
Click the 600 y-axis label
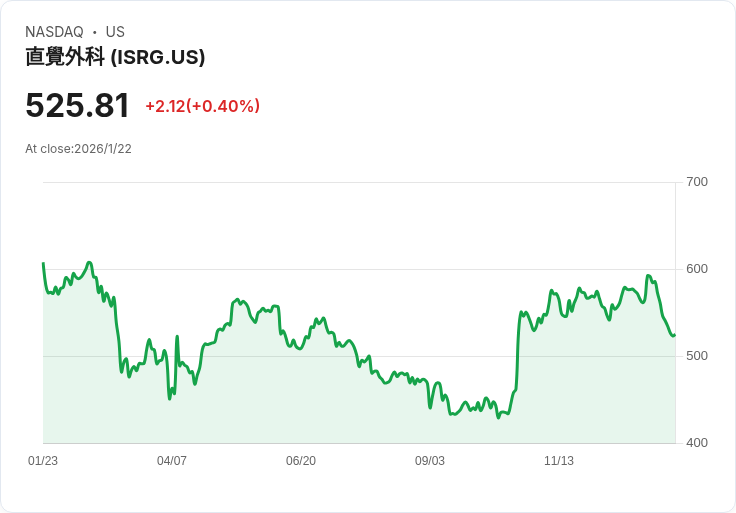pos(697,269)
